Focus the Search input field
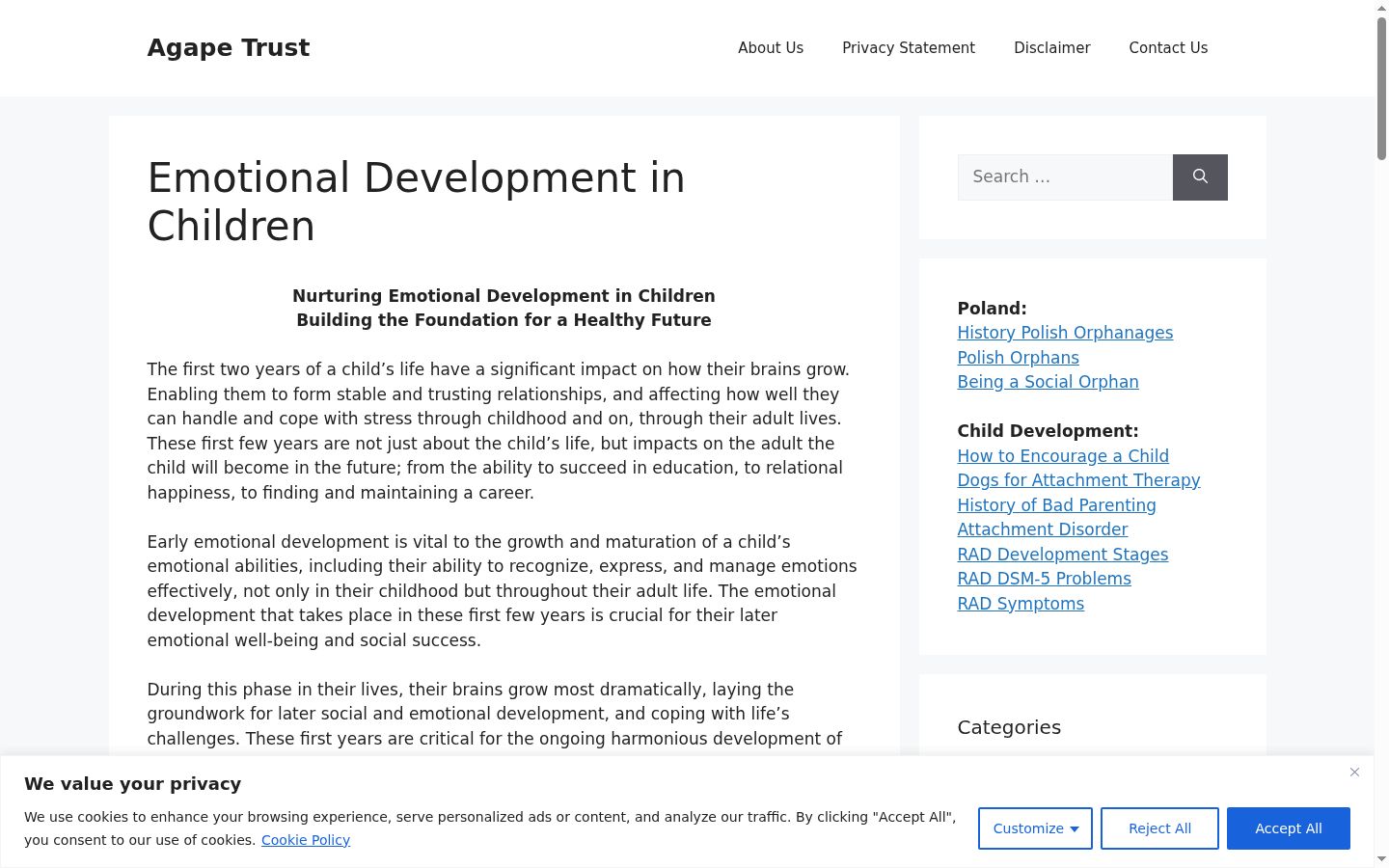 (x=1065, y=177)
